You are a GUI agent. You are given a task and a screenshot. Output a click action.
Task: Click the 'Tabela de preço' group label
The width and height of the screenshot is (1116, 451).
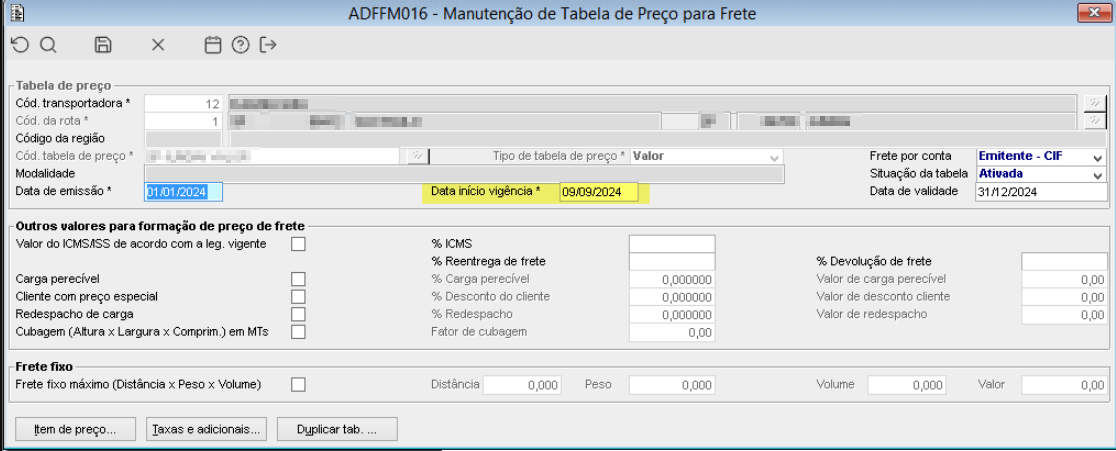(x=64, y=85)
